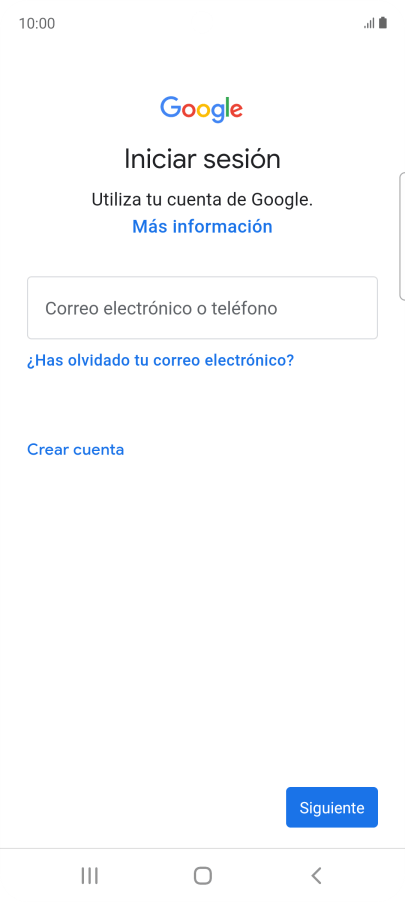Tap the 10:00 status bar clock

[x=37, y=24]
